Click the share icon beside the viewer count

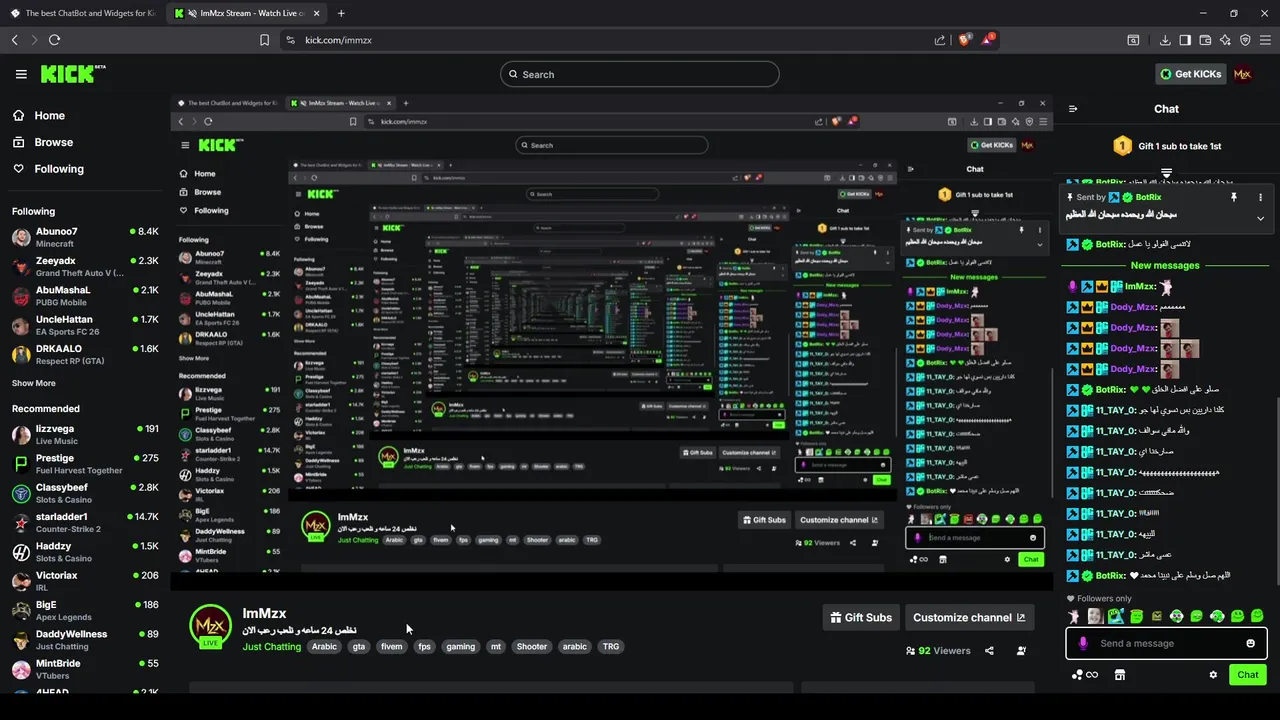pos(989,650)
